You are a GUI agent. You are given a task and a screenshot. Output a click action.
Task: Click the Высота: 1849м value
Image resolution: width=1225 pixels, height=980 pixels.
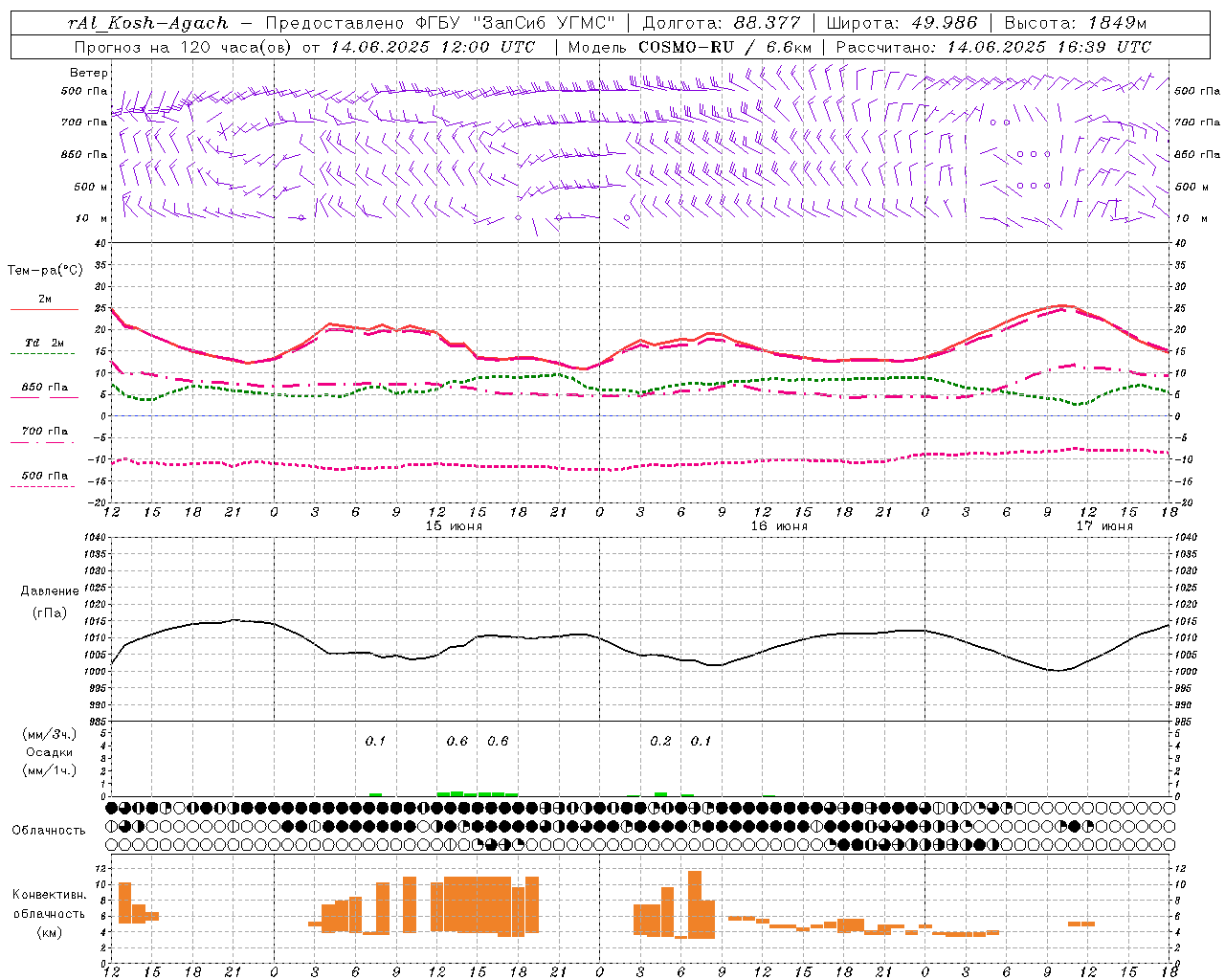tap(1075, 23)
